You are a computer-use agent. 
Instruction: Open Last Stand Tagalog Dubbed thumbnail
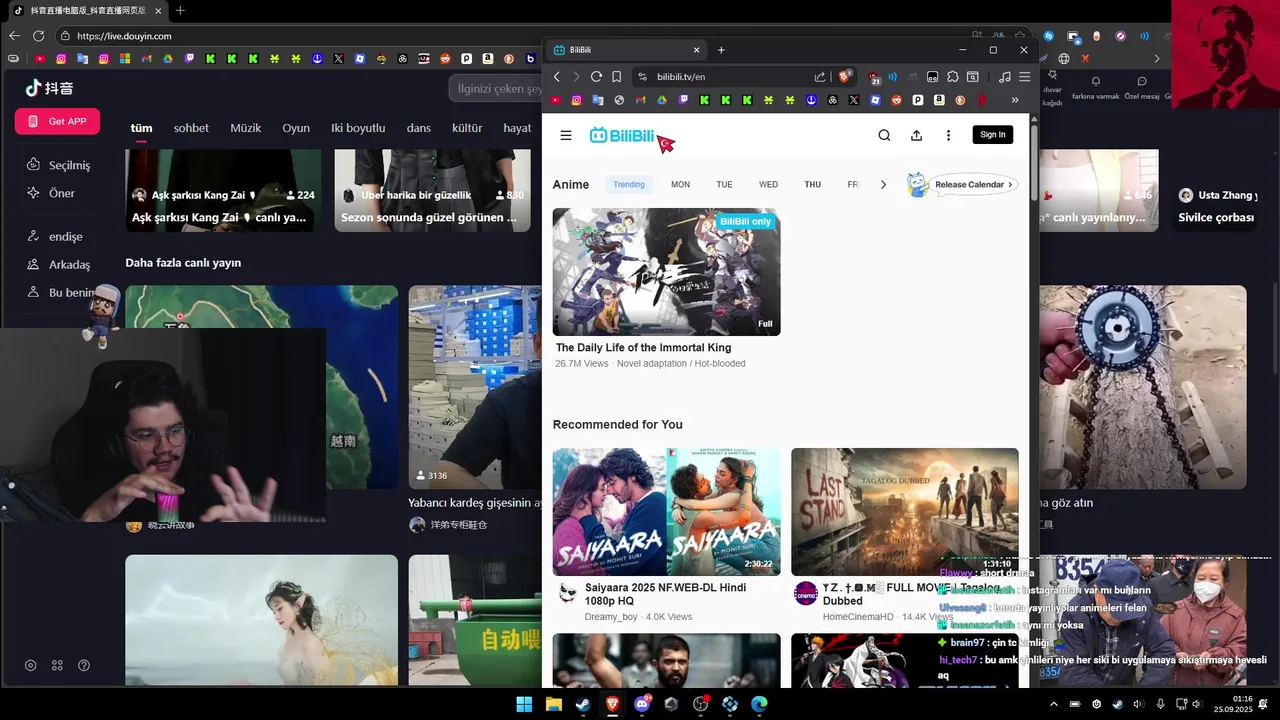pos(905,512)
